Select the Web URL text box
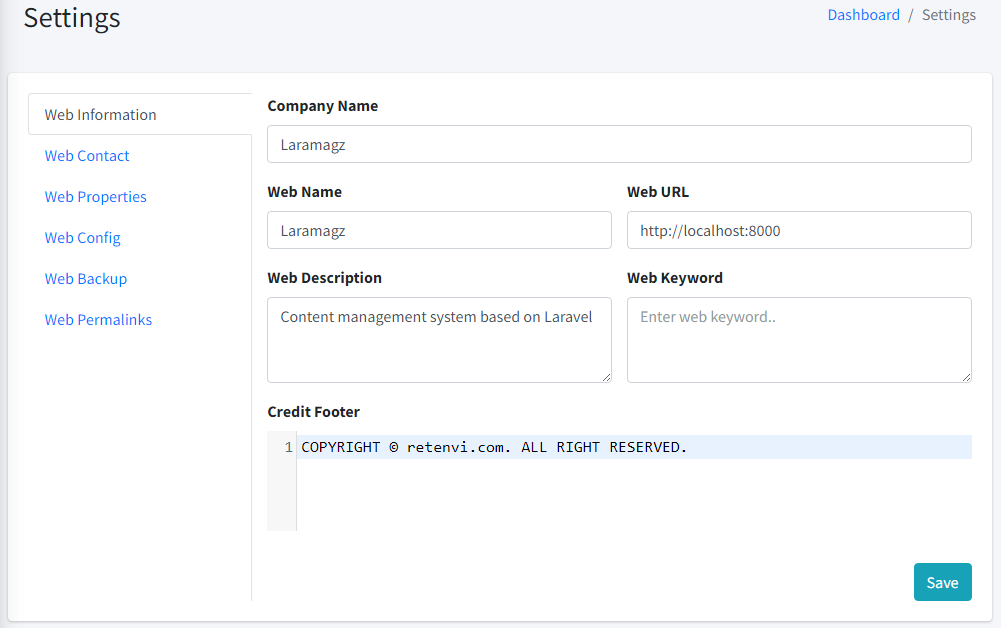Image resolution: width=1001 pixels, height=628 pixels. 799,230
